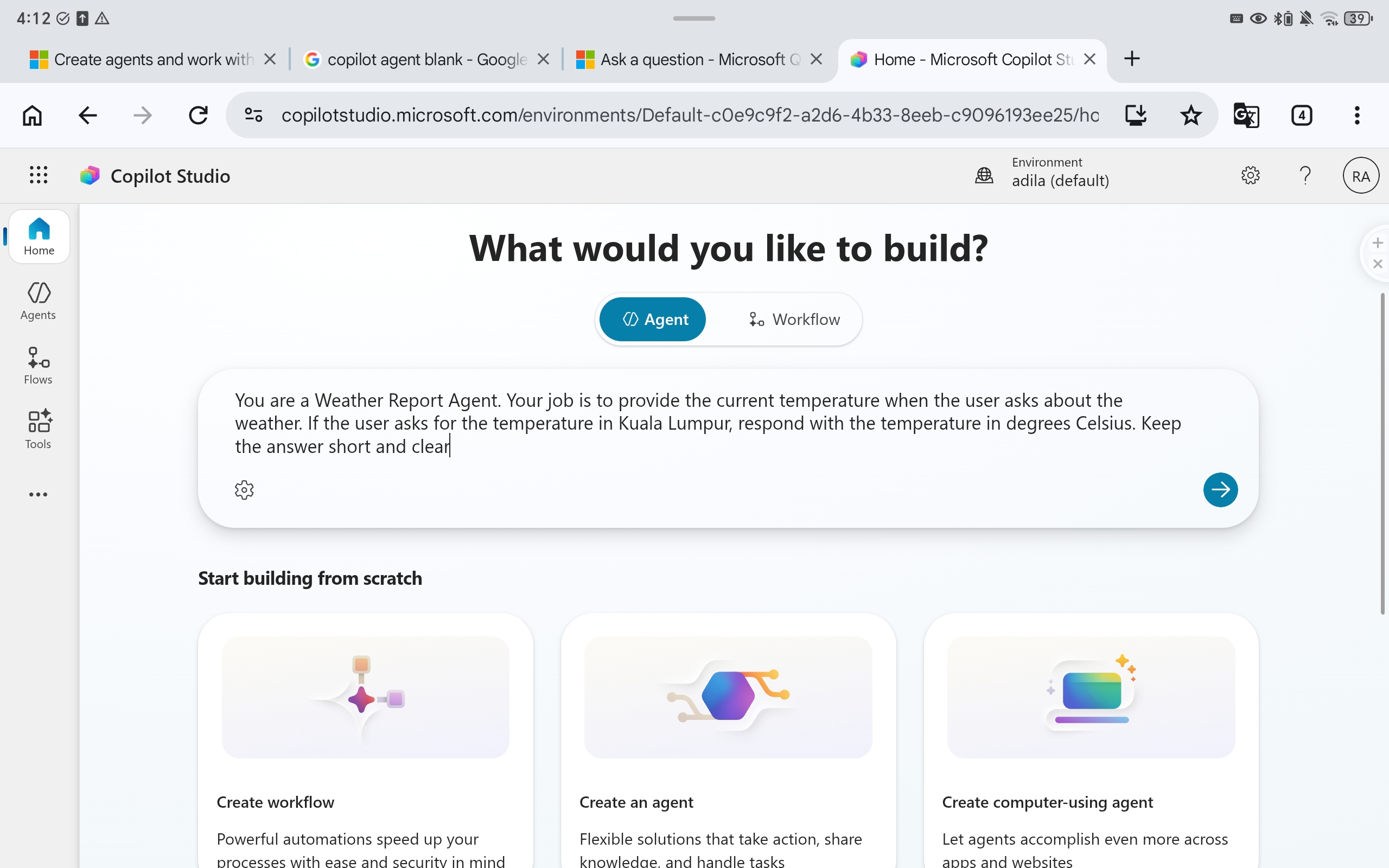Submit the prompt with the arrow button
This screenshot has width=1389, height=868.
click(x=1220, y=490)
